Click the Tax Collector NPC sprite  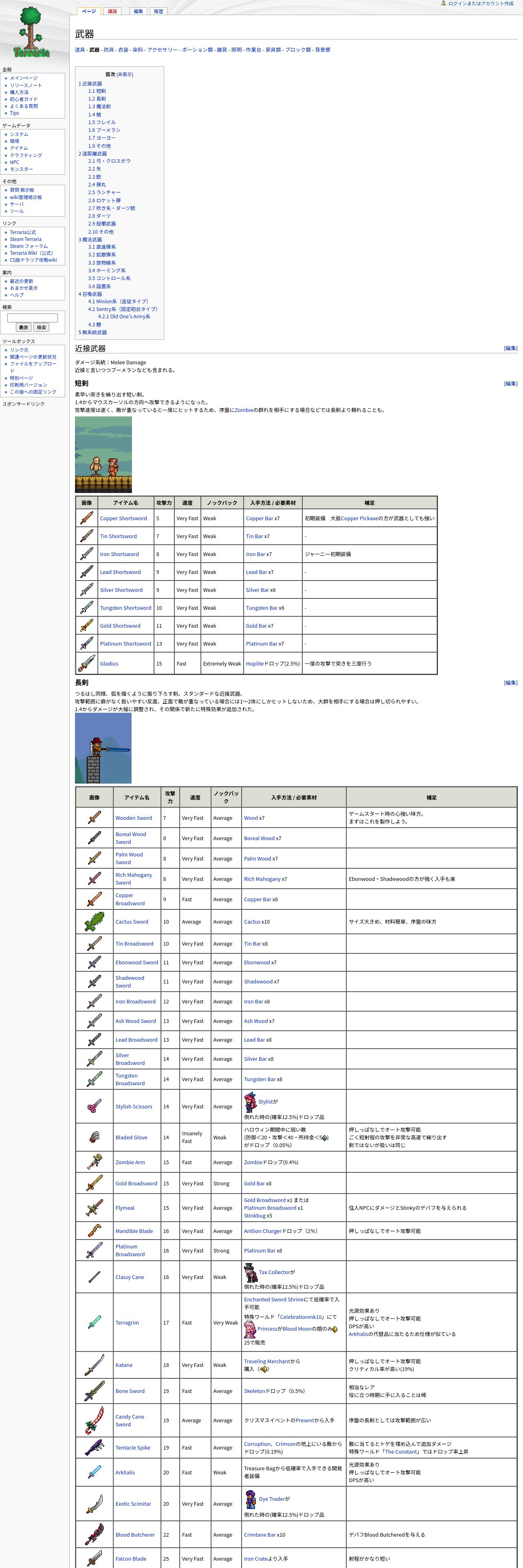point(250,1272)
